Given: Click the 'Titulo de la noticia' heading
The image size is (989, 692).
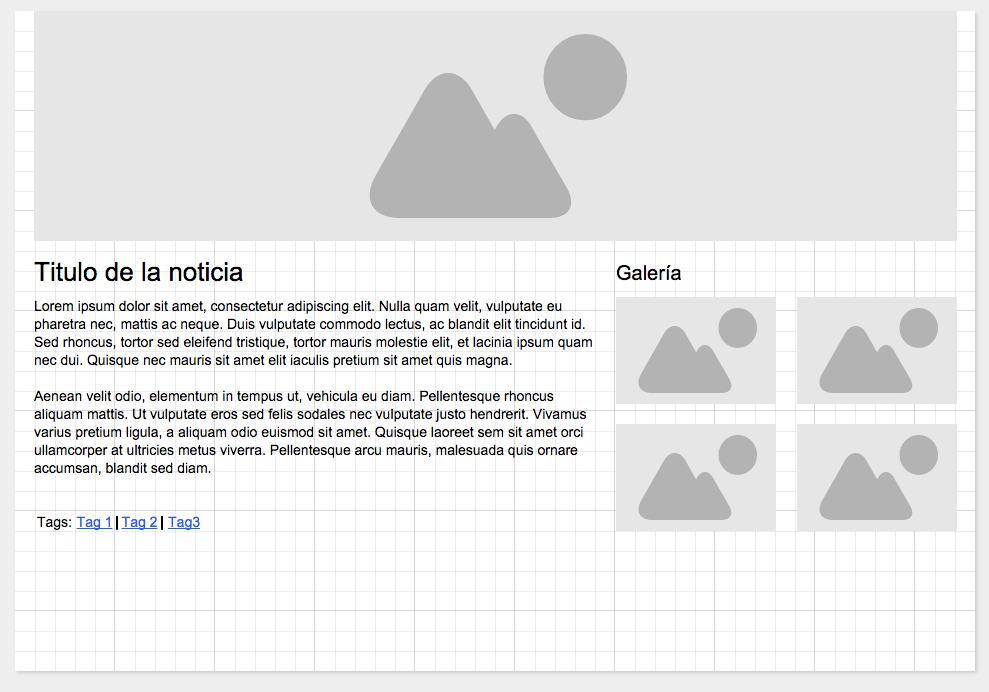Looking at the screenshot, I should [138, 272].
